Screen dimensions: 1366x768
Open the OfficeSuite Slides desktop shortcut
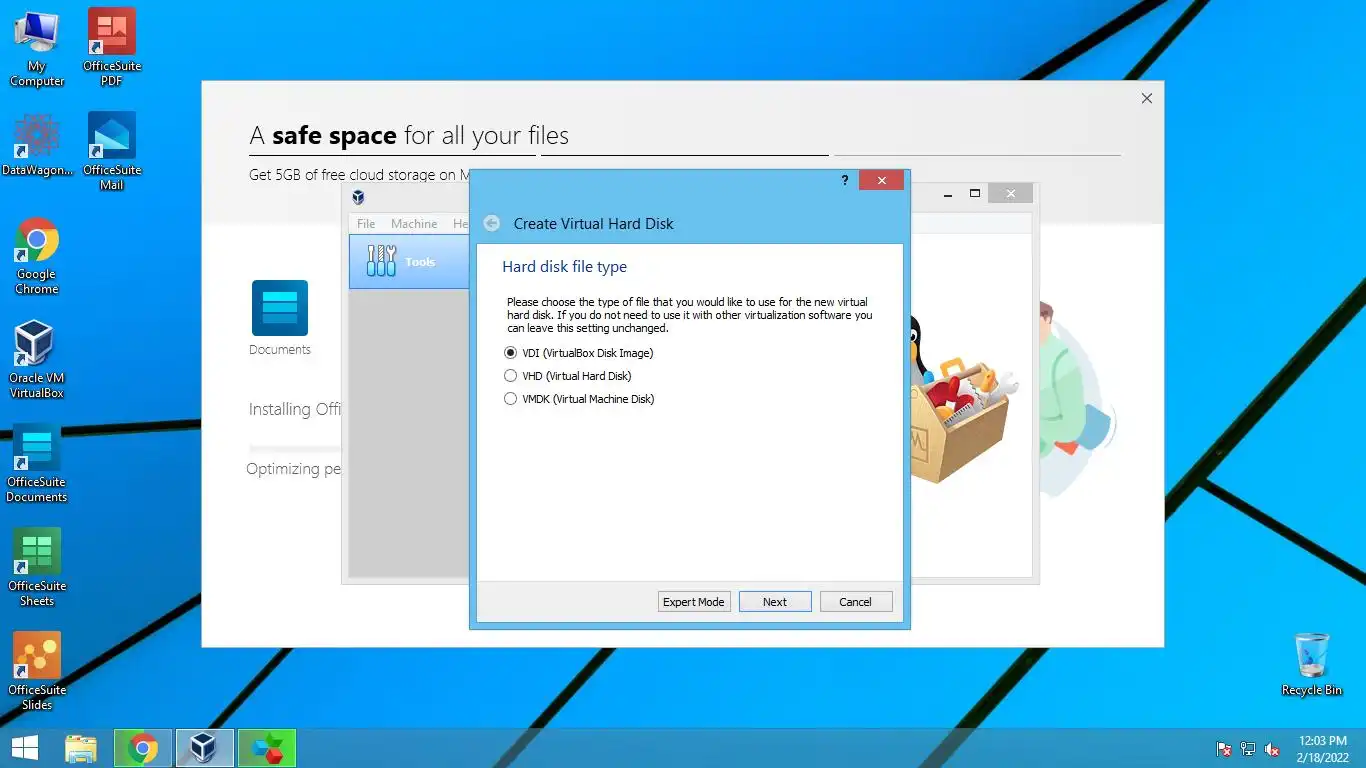point(37,672)
